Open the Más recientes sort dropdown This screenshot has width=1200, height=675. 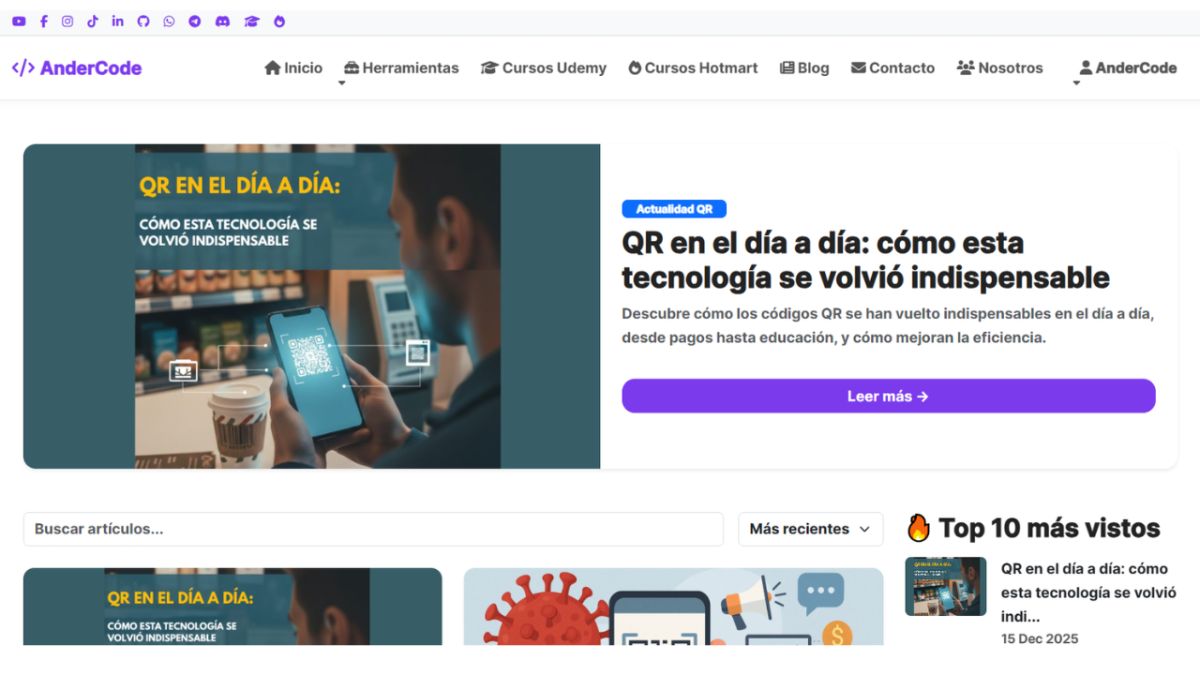click(810, 529)
